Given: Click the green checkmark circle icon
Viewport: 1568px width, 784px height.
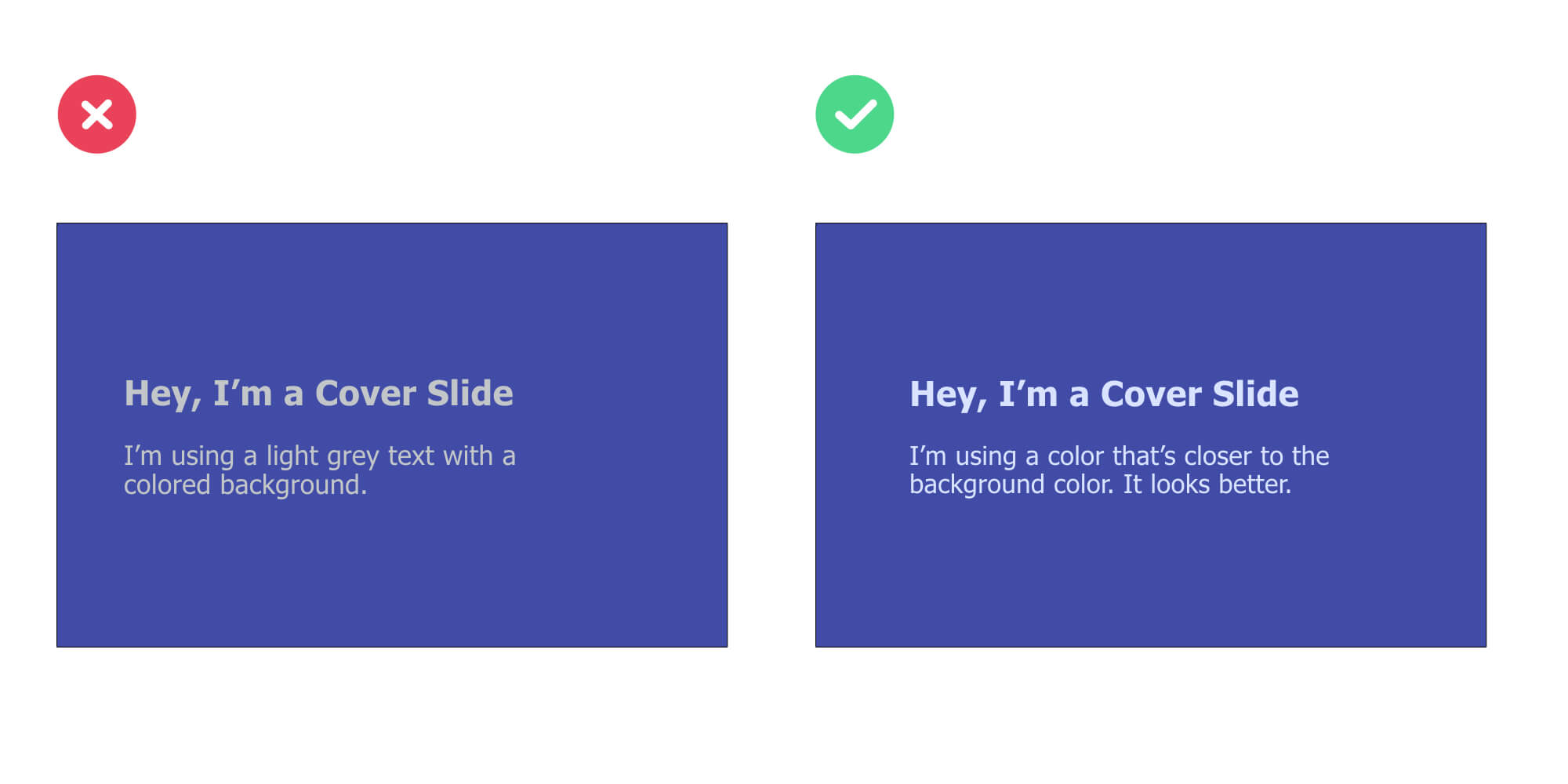Looking at the screenshot, I should [x=855, y=114].
